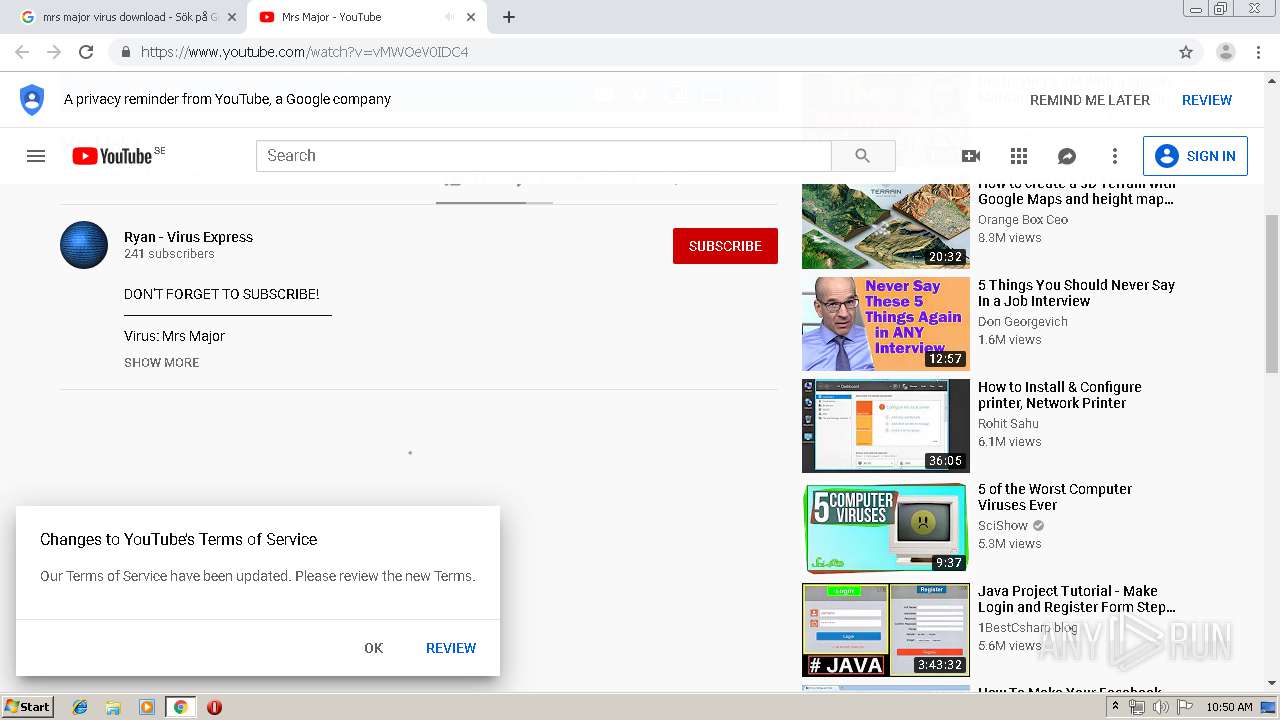Open 5 Computer Viruses video thumbnail
This screenshot has width=1280, height=720.
[x=886, y=528]
